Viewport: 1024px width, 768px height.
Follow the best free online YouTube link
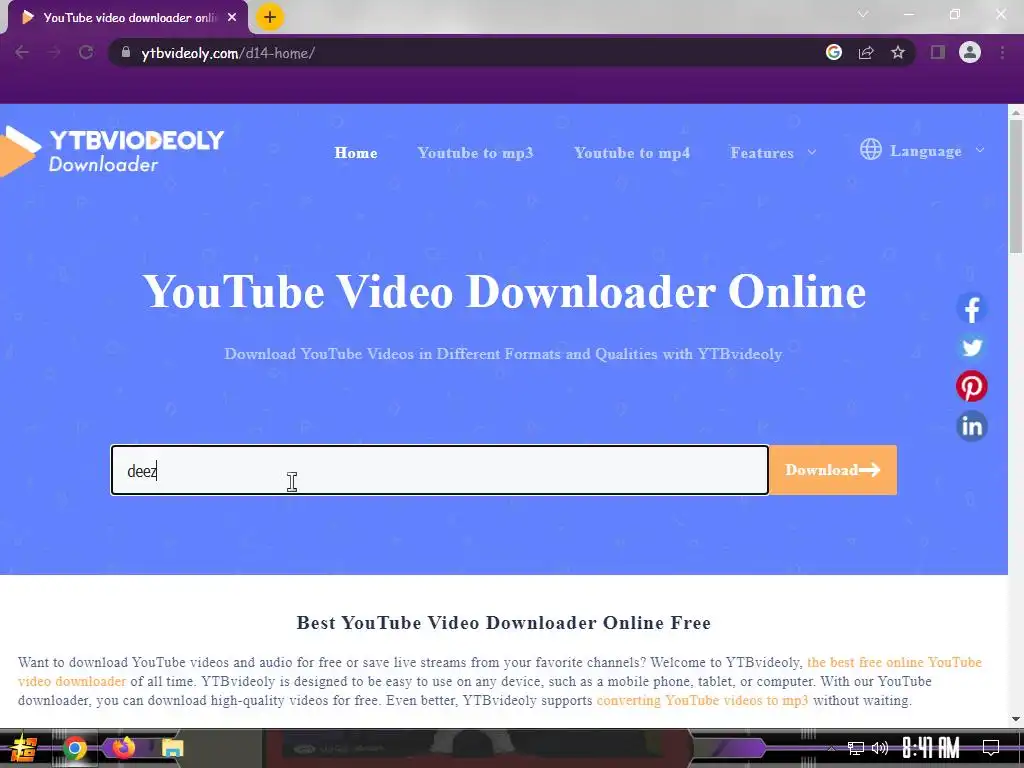(x=894, y=662)
